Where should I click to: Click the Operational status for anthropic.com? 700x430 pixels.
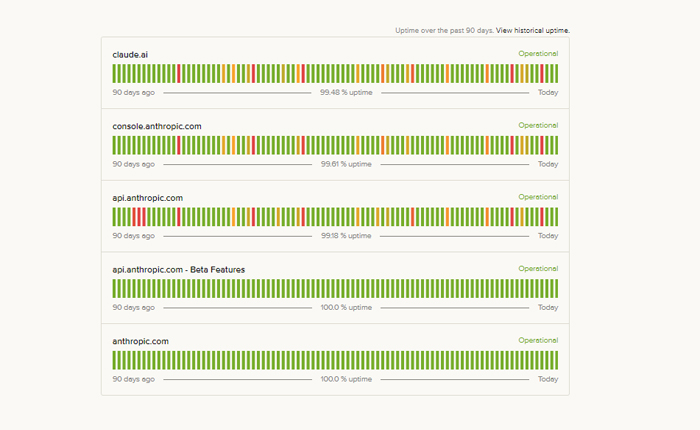pos(538,341)
